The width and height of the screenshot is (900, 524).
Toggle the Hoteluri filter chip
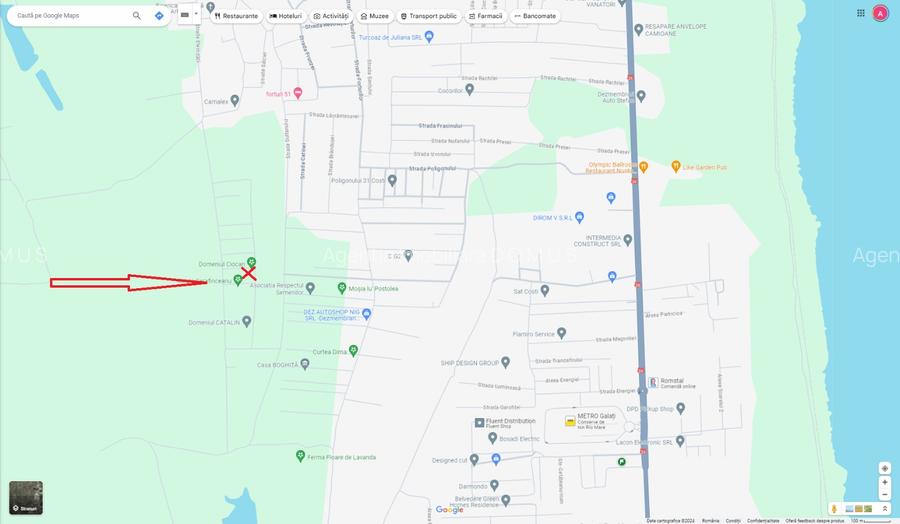pos(286,16)
